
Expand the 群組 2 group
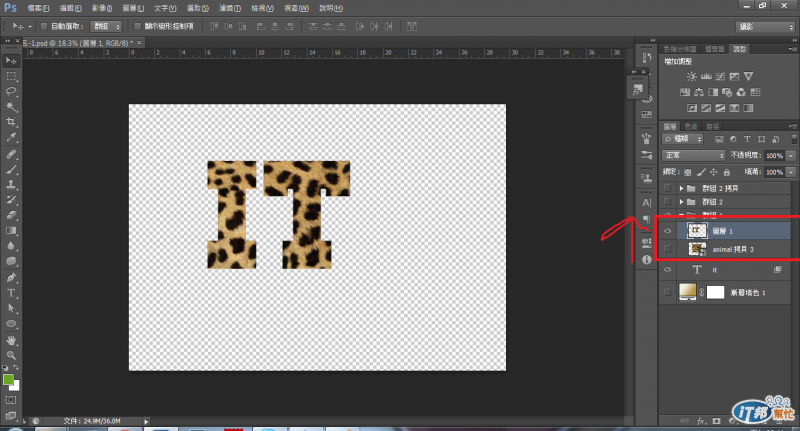681,202
